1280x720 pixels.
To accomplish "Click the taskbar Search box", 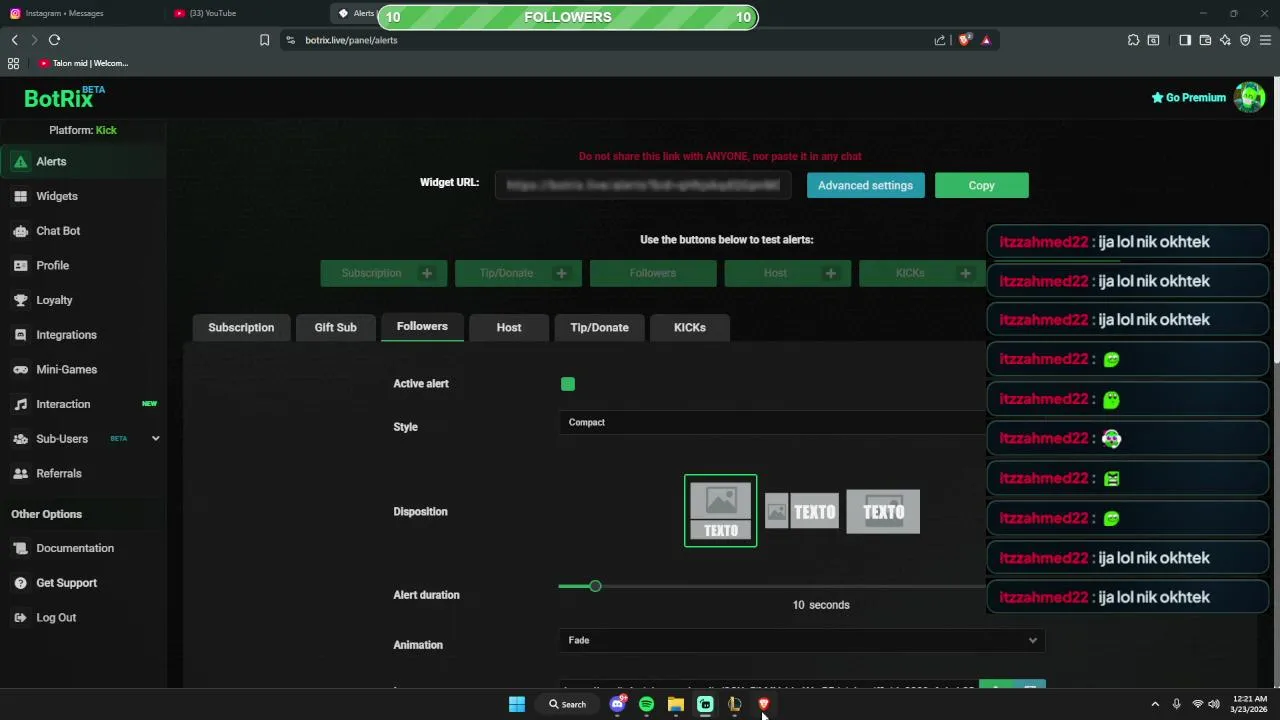I will [x=567, y=704].
